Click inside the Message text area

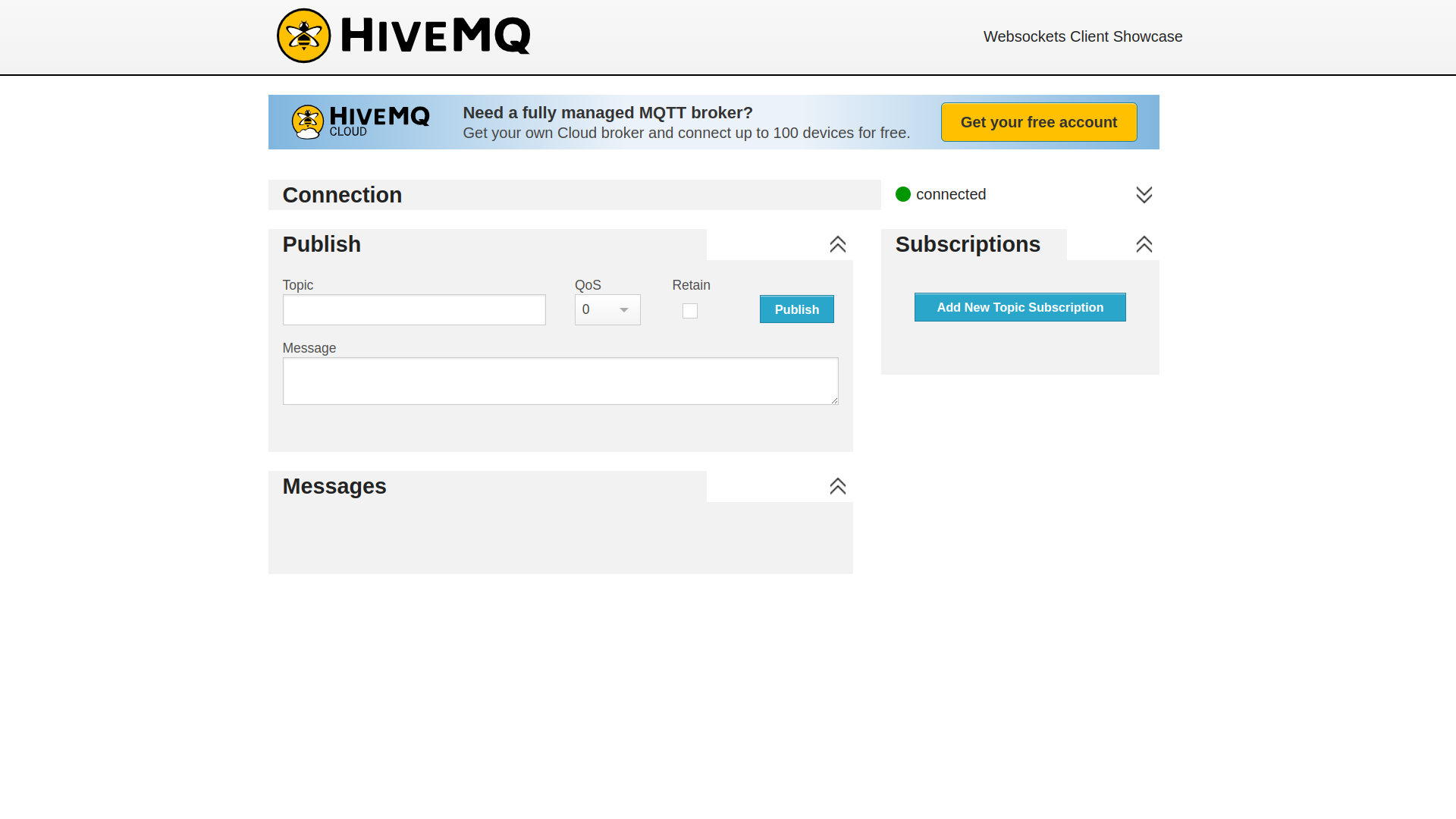click(x=560, y=381)
